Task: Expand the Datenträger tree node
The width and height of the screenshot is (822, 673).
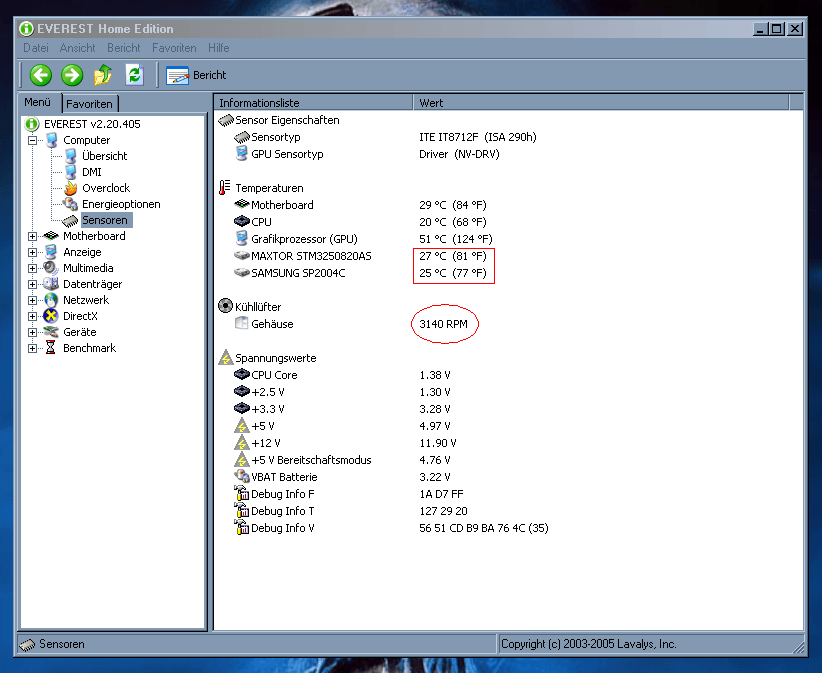Action: point(33,285)
